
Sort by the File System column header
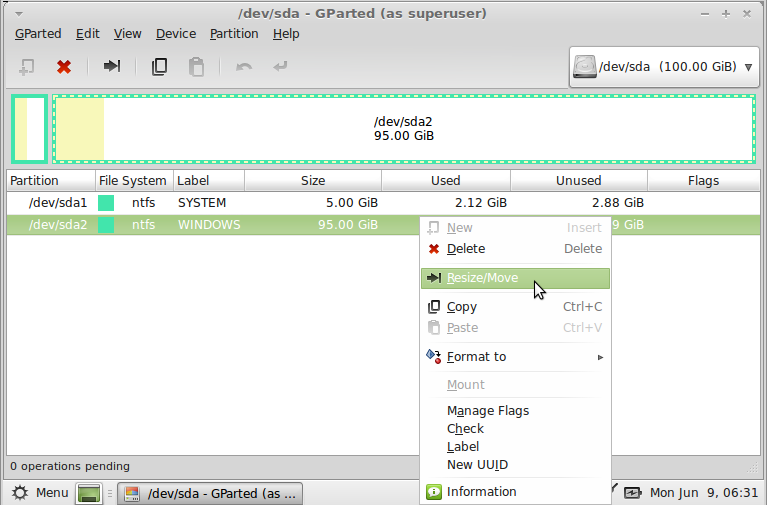[x=134, y=181]
